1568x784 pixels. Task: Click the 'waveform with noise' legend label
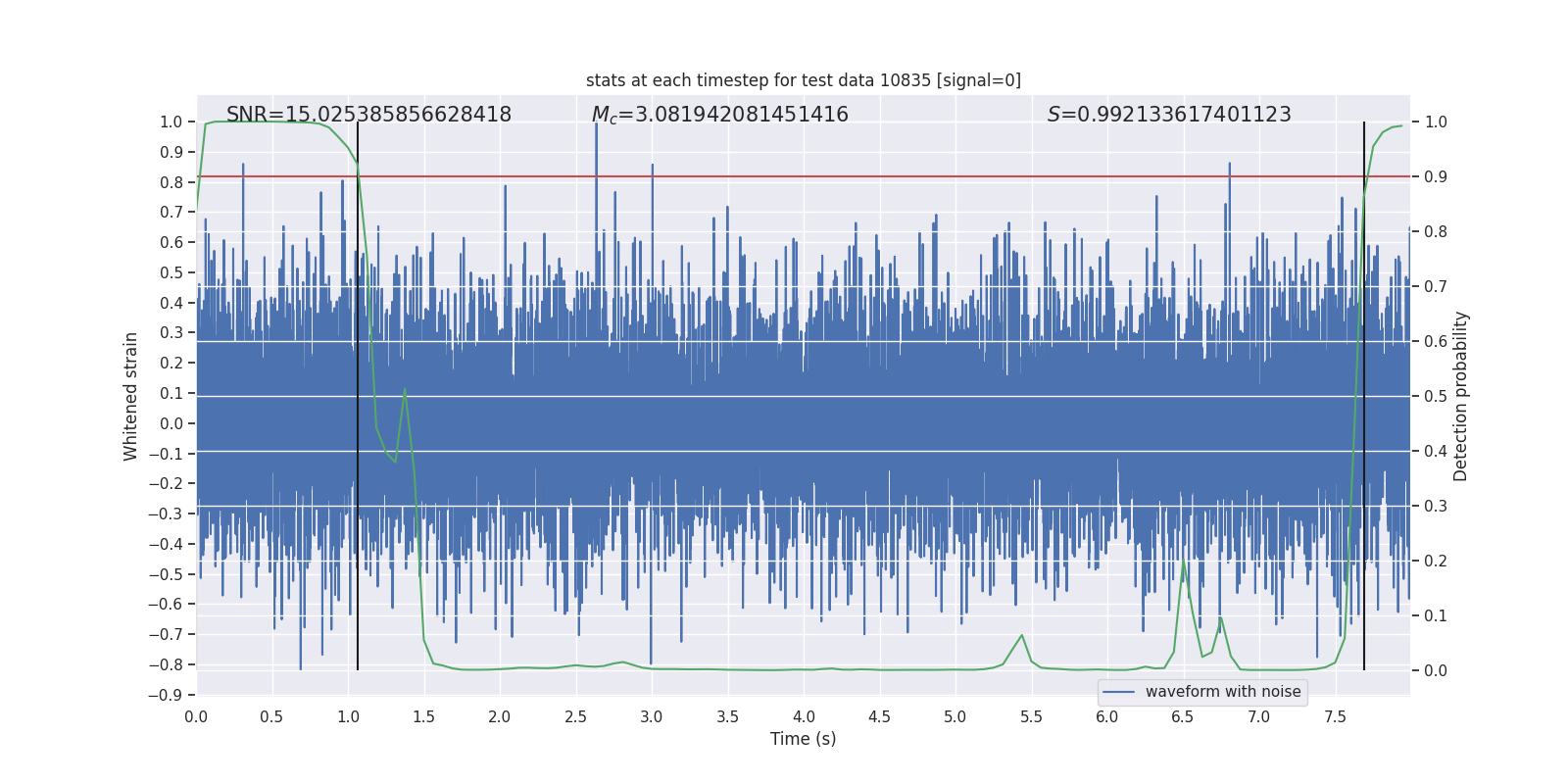[1222, 692]
